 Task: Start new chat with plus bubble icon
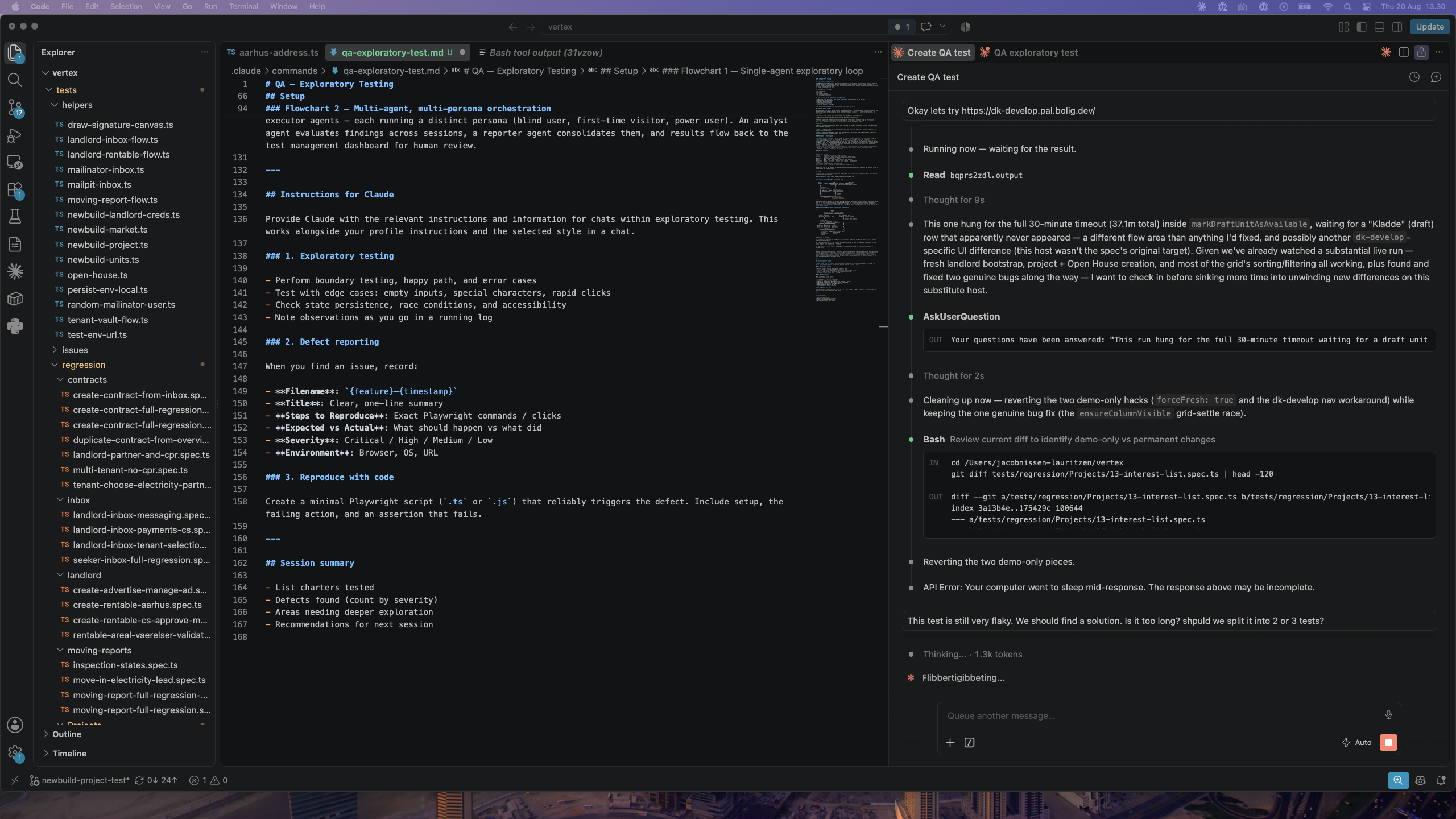coord(1436,77)
